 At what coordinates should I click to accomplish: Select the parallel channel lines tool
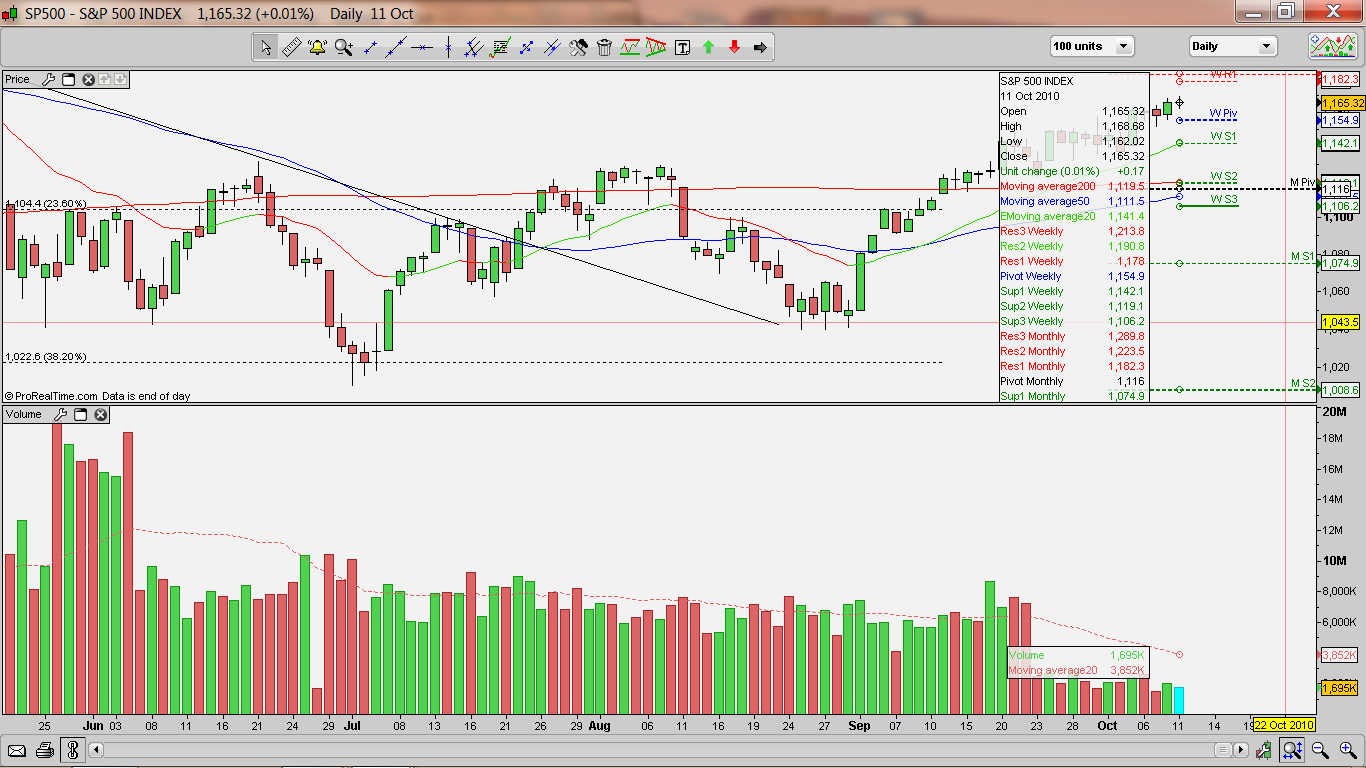[x=474, y=47]
